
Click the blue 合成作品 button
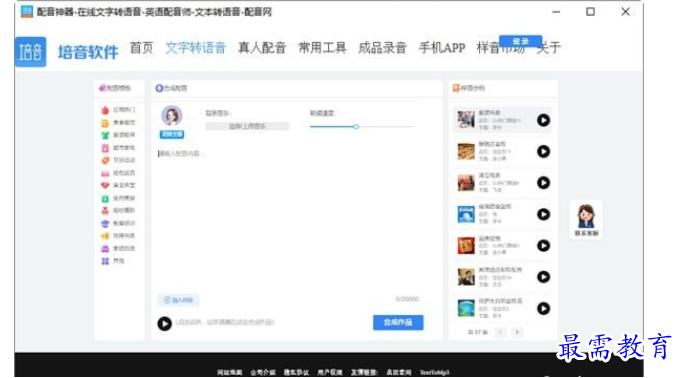(398, 323)
